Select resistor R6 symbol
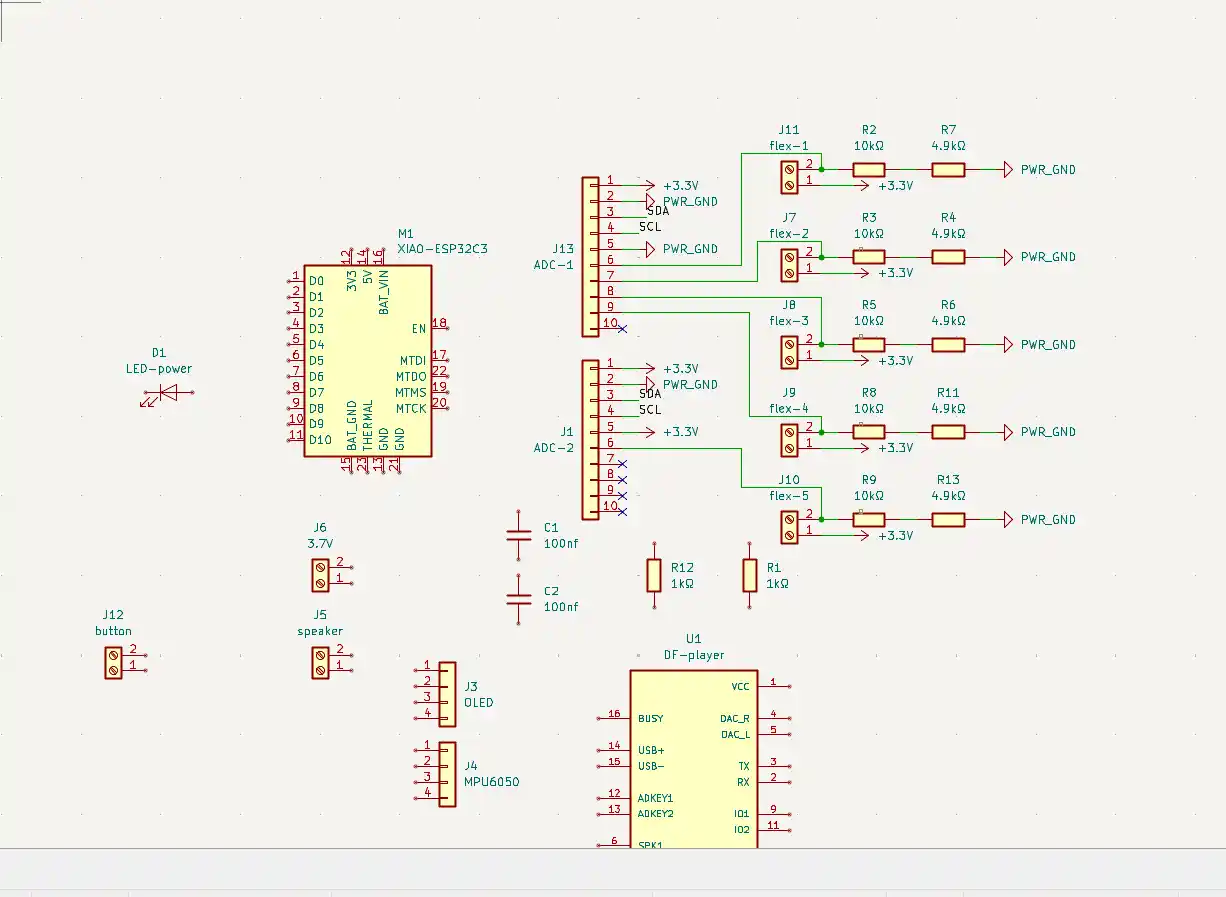 point(949,345)
